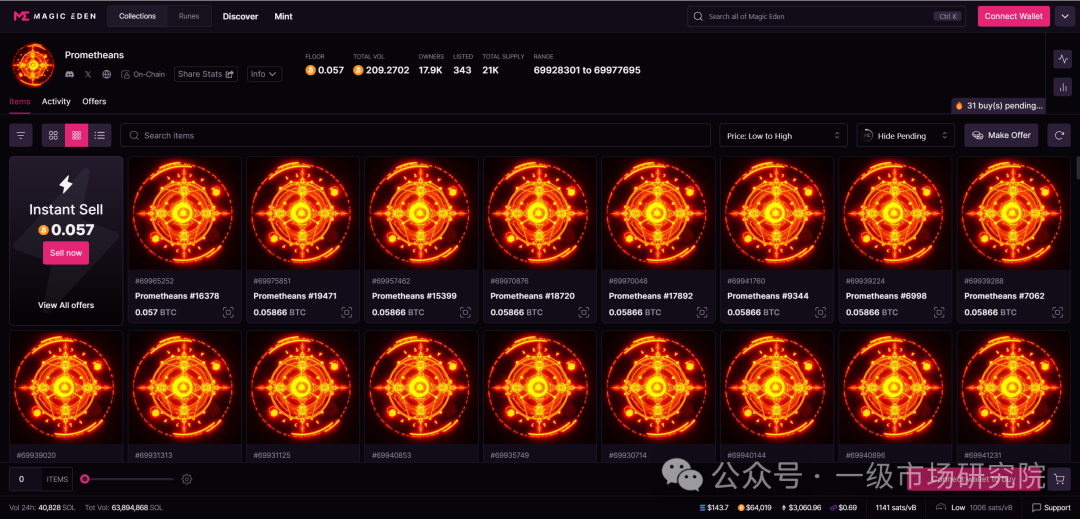
Task: Click the inscription number #69970876
Action: coord(510,281)
